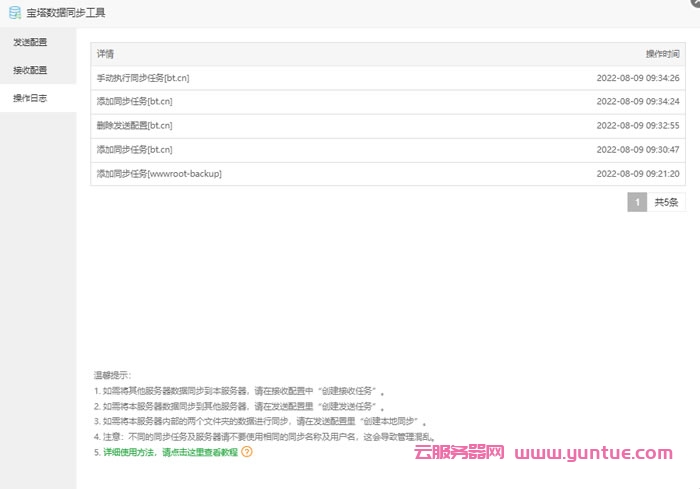
Task: Click the database icon in title bar
Action: point(15,13)
